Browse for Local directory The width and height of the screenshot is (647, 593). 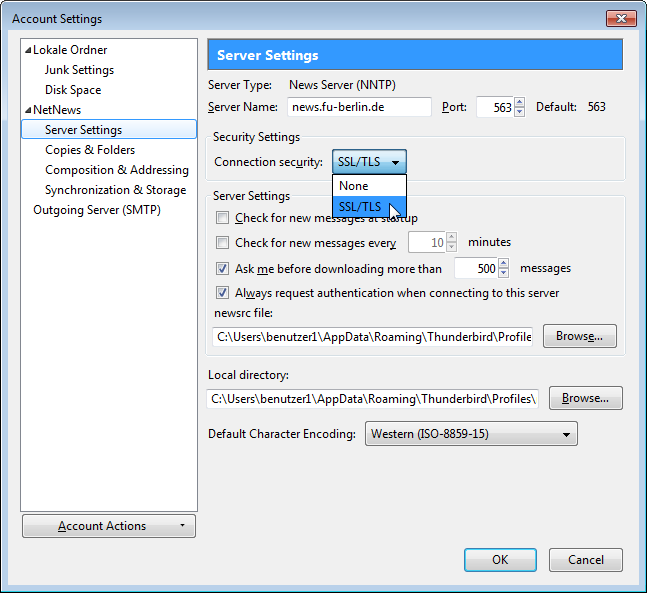point(586,398)
